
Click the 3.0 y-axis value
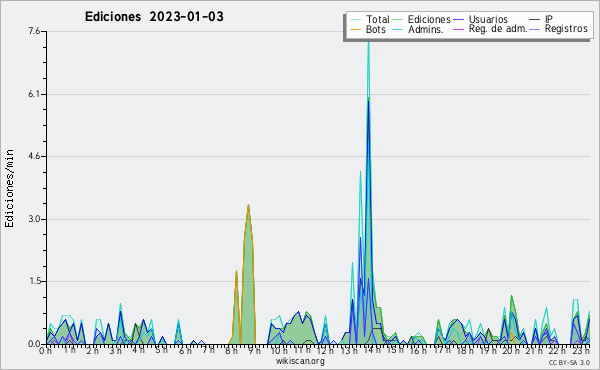[x=34, y=219]
